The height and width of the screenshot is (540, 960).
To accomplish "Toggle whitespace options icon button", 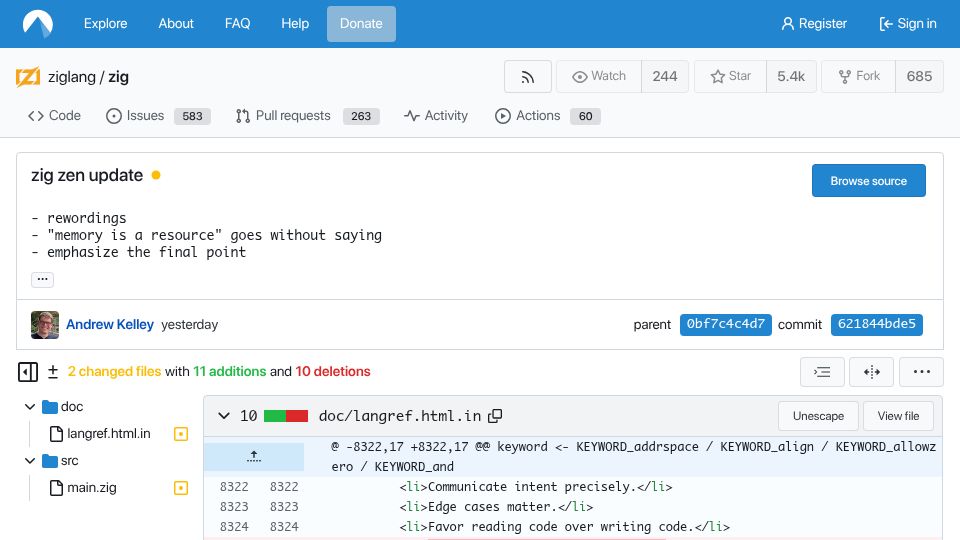I will click(x=822, y=372).
